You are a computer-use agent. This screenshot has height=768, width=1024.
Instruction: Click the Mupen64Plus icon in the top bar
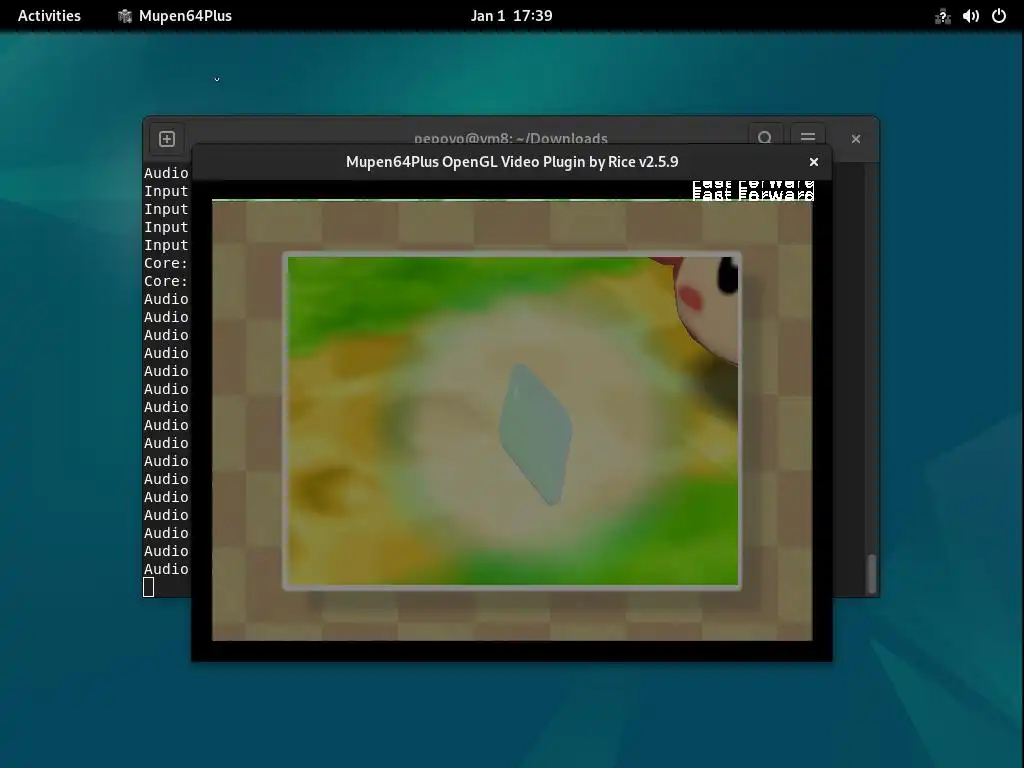(x=125, y=16)
